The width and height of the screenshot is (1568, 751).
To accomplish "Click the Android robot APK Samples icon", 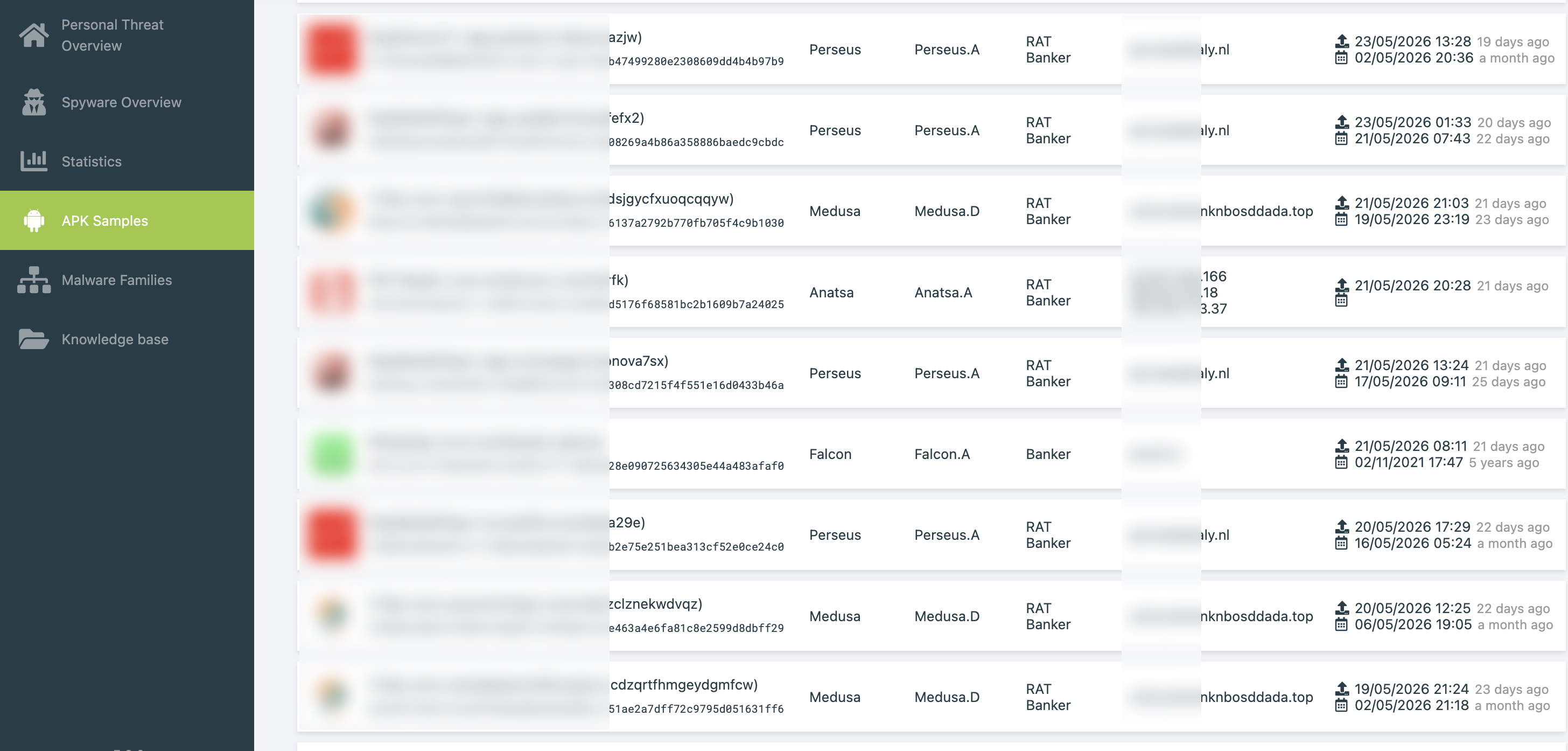I will (34, 220).
